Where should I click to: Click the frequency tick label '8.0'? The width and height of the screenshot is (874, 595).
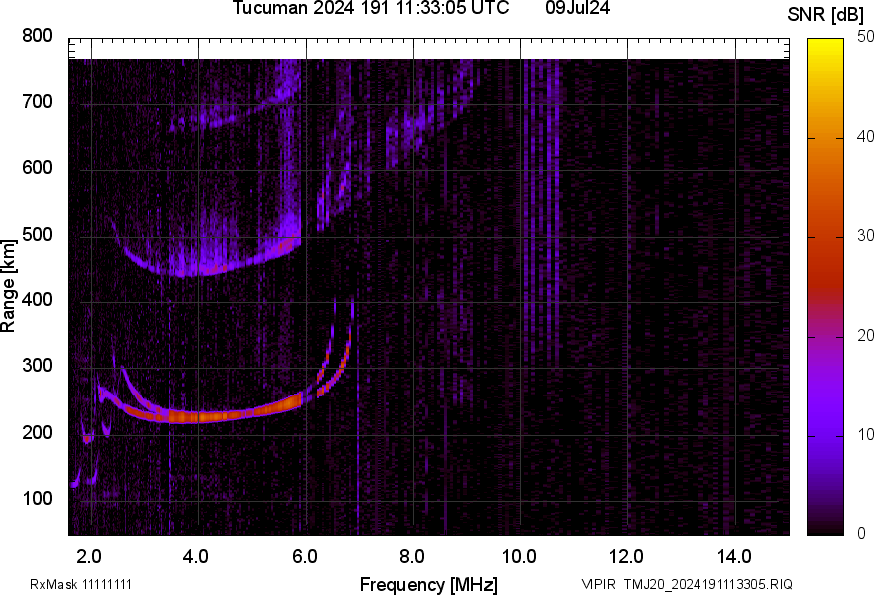click(x=411, y=557)
